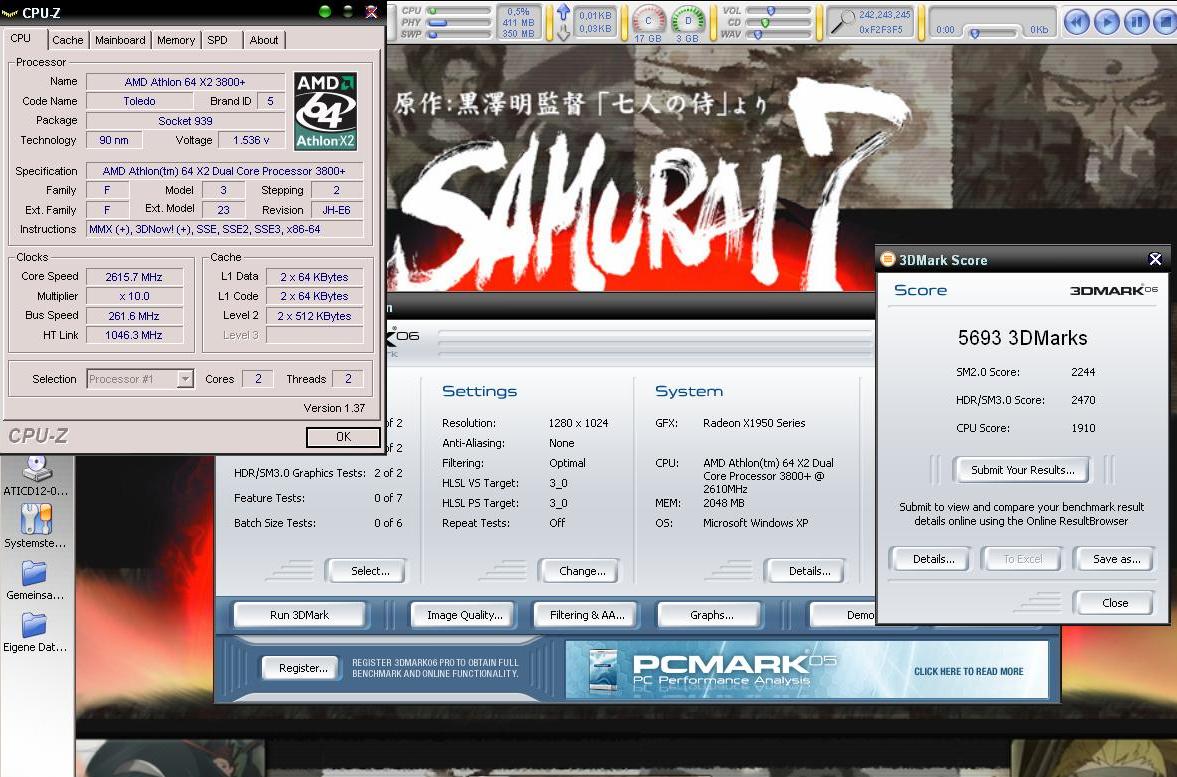Image resolution: width=1177 pixels, height=777 pixels.
Task: Click the Name field AMD Athlon 64 X2 3800+
Action: pyautogui.click(x=185, y=82)
